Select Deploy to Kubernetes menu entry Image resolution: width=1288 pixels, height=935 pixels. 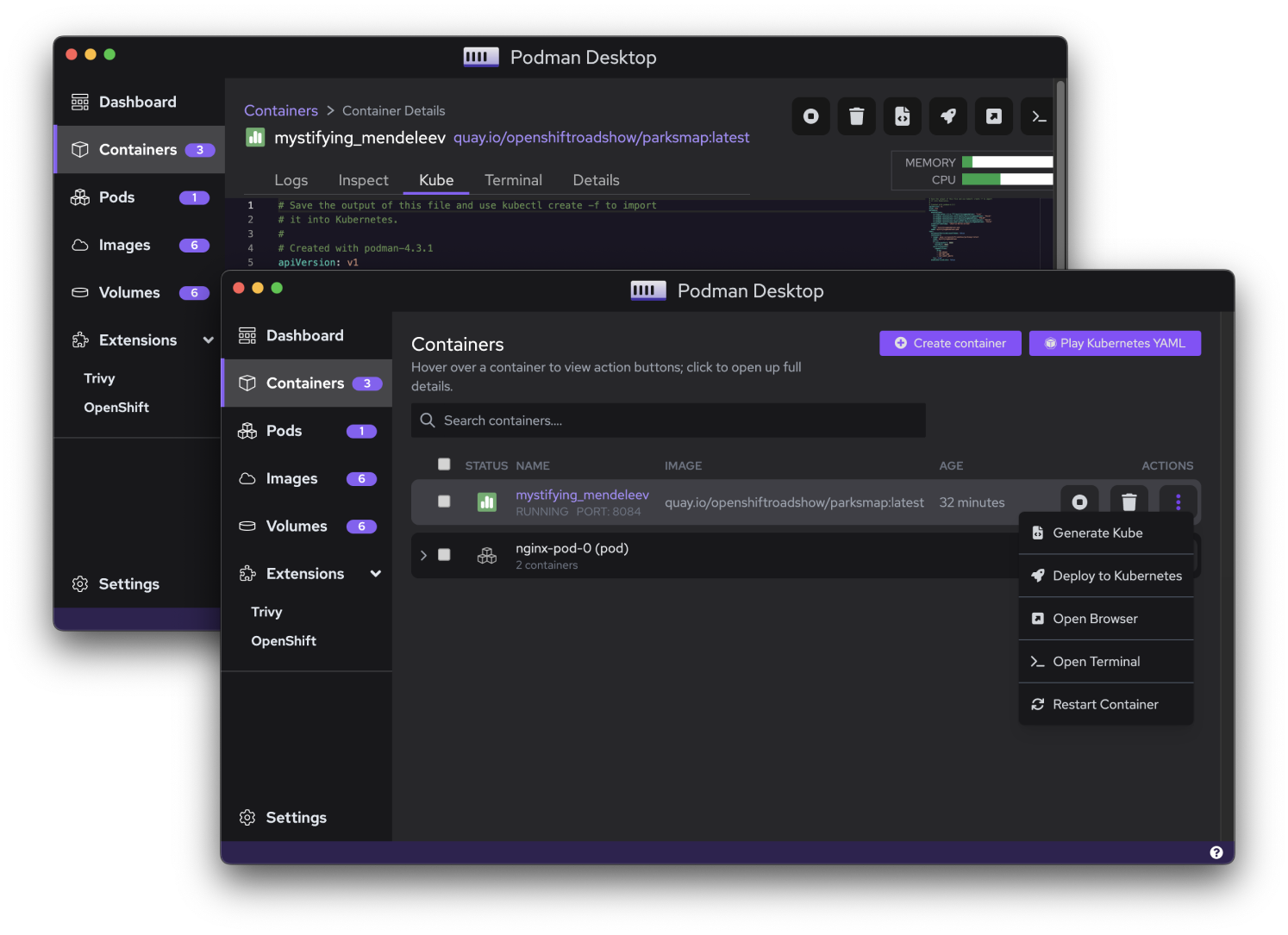[1106, 576]
